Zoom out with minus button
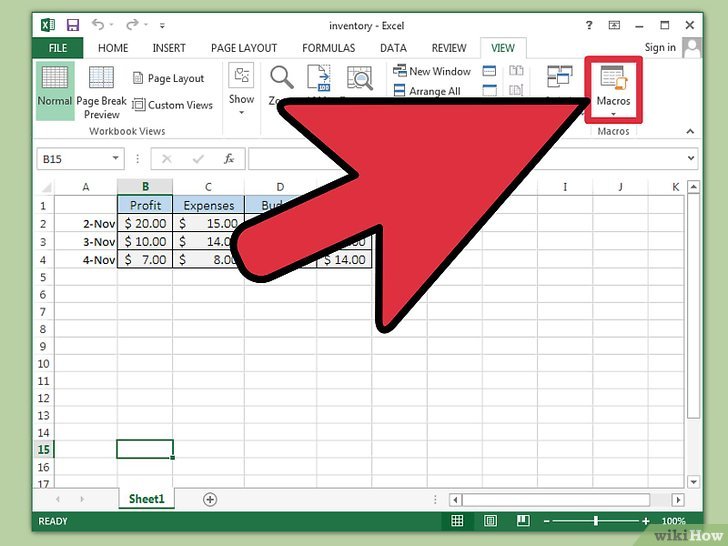 pyautogui.click(x=546, y=521)
